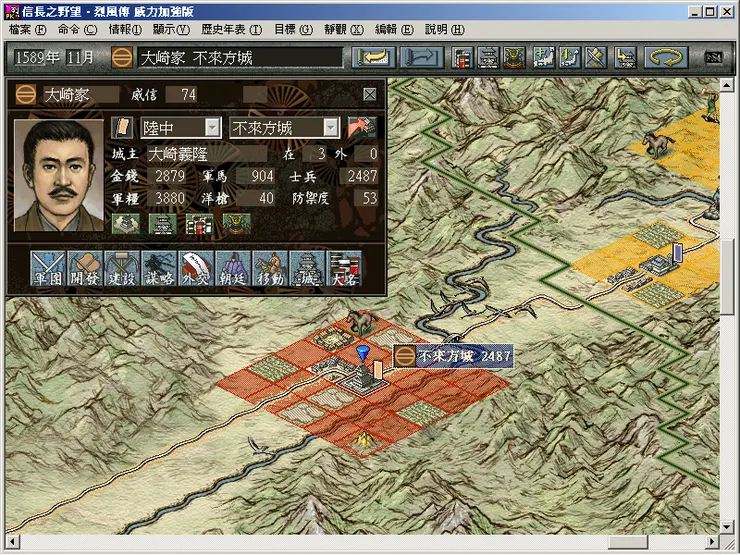Click the arrow-to-castle jump toolbar icon
Image resolution: width=740 pixels, height=555 pixels.
(x=625, y=58)
